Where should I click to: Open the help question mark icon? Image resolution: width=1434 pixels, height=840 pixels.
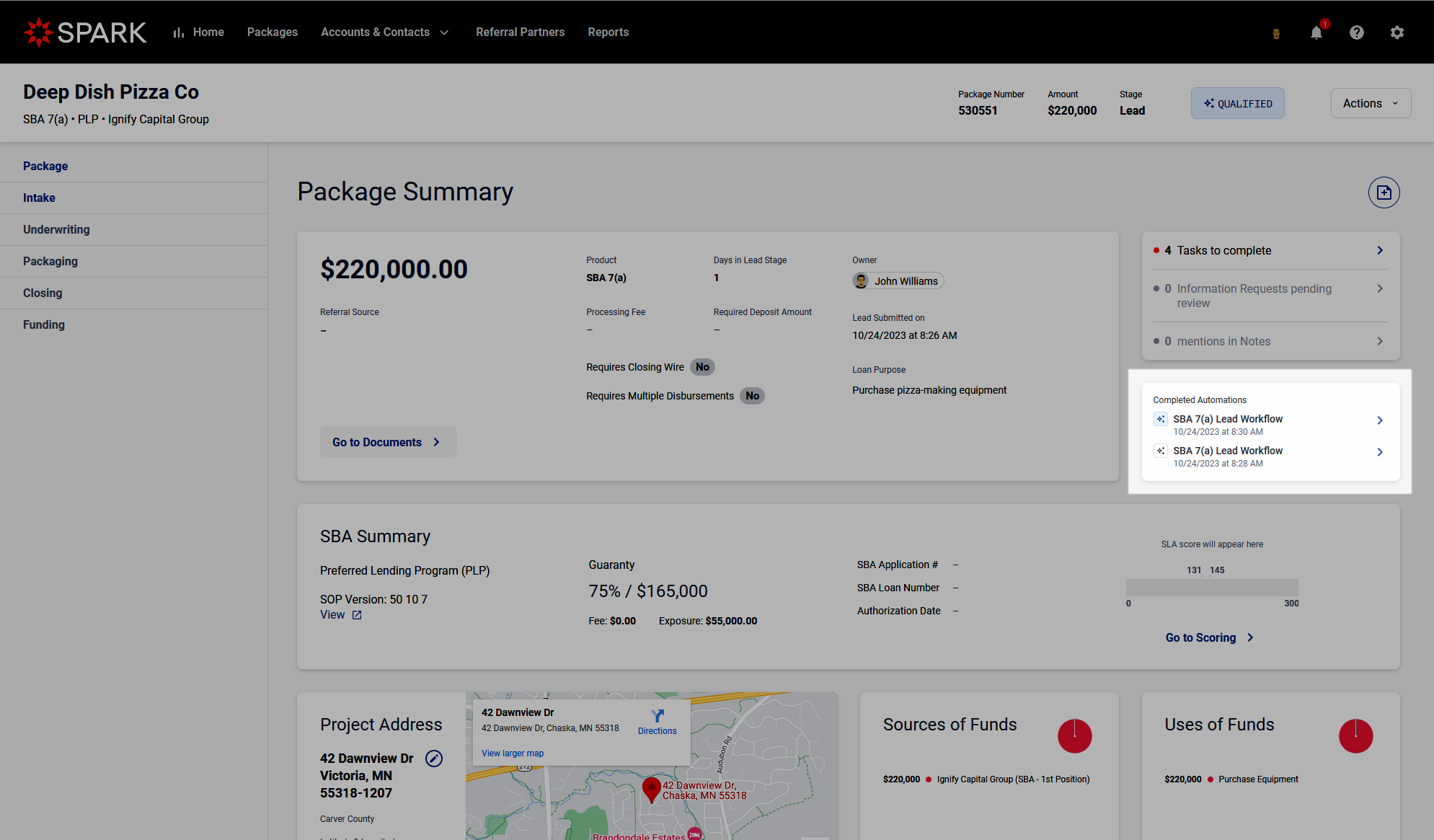point(1357,32)
